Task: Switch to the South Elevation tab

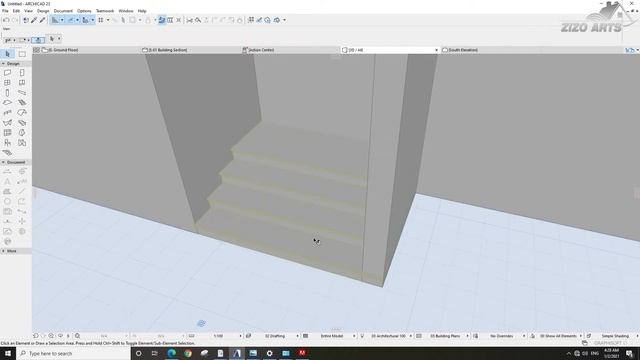Action: click(x=490, y=50)
